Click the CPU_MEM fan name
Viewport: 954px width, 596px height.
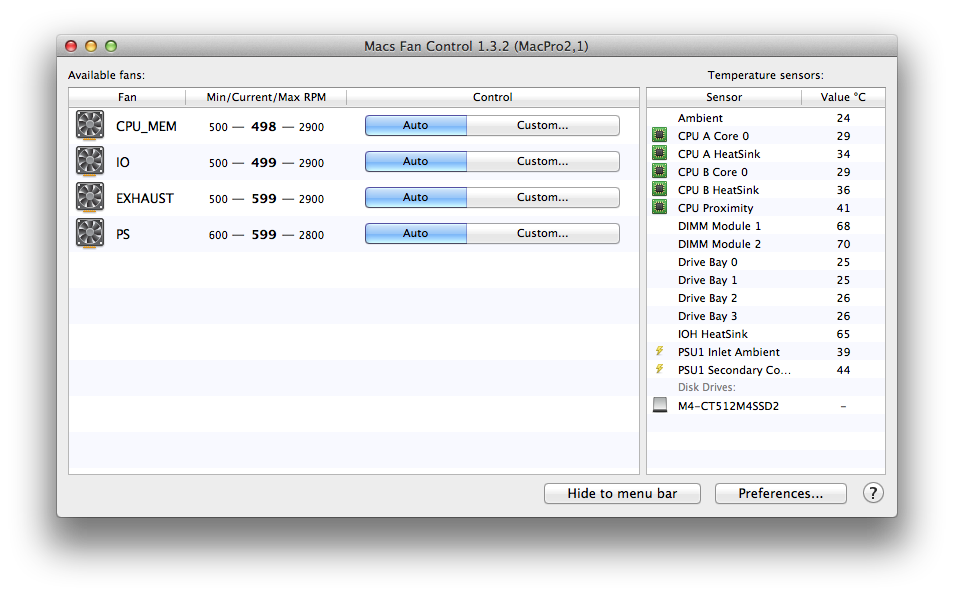[x=146, y=126]
